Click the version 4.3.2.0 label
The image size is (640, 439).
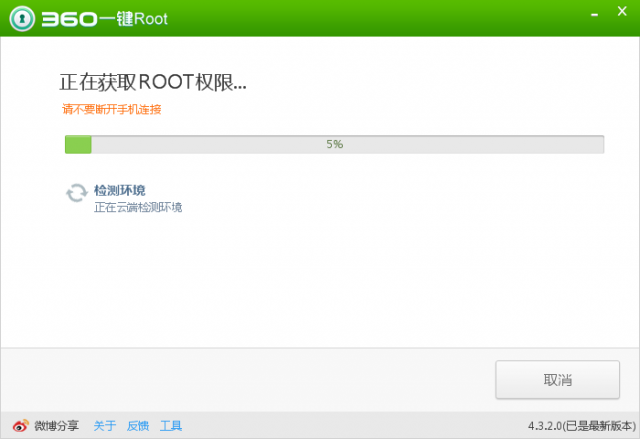582,426
